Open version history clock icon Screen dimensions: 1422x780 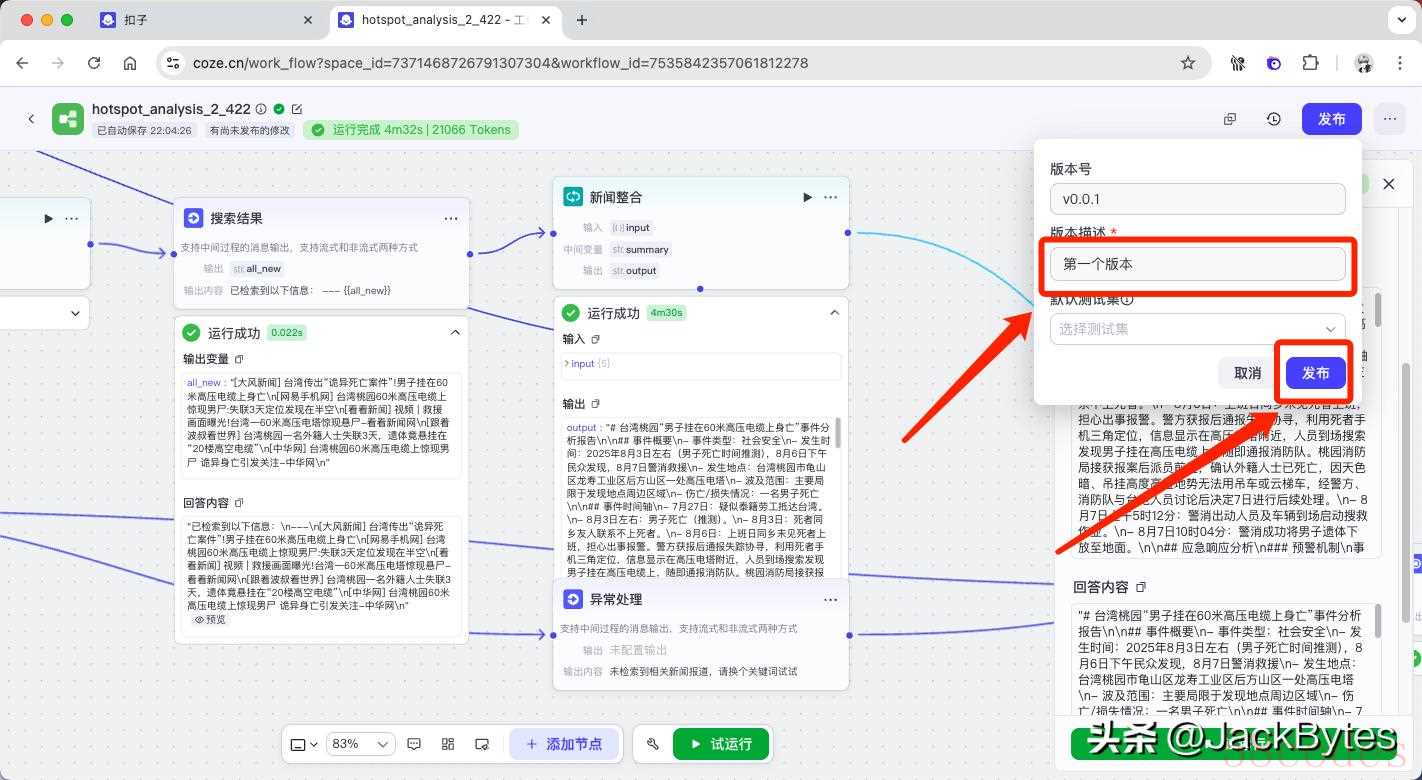coord(1273,119)
